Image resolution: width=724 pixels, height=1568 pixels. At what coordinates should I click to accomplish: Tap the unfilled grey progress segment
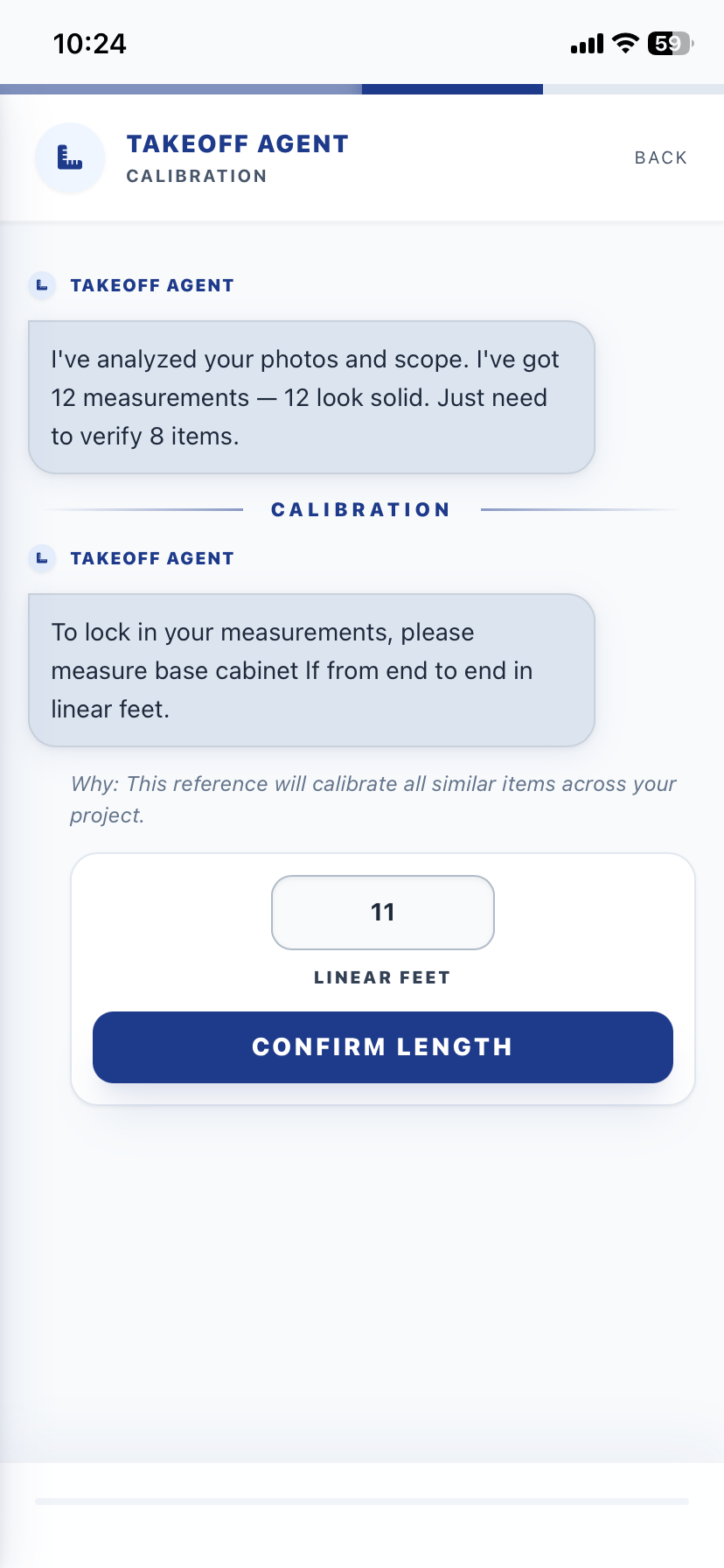coord(633,89)
